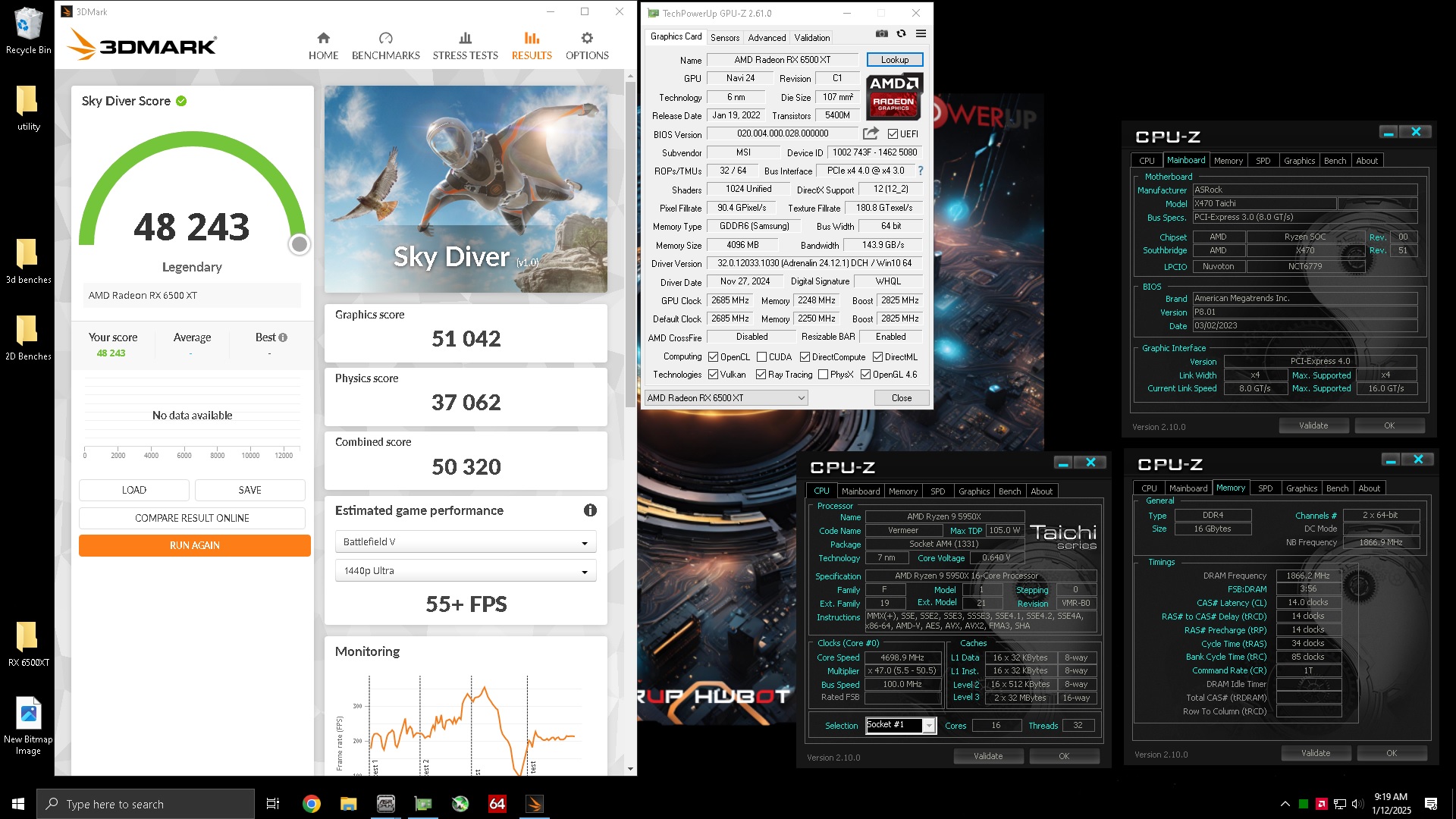The width and height of the screenshot is (1456, 819).
Task: Toggle Vulkan checkbox in GPU-Z
Action: pos(713,375)
